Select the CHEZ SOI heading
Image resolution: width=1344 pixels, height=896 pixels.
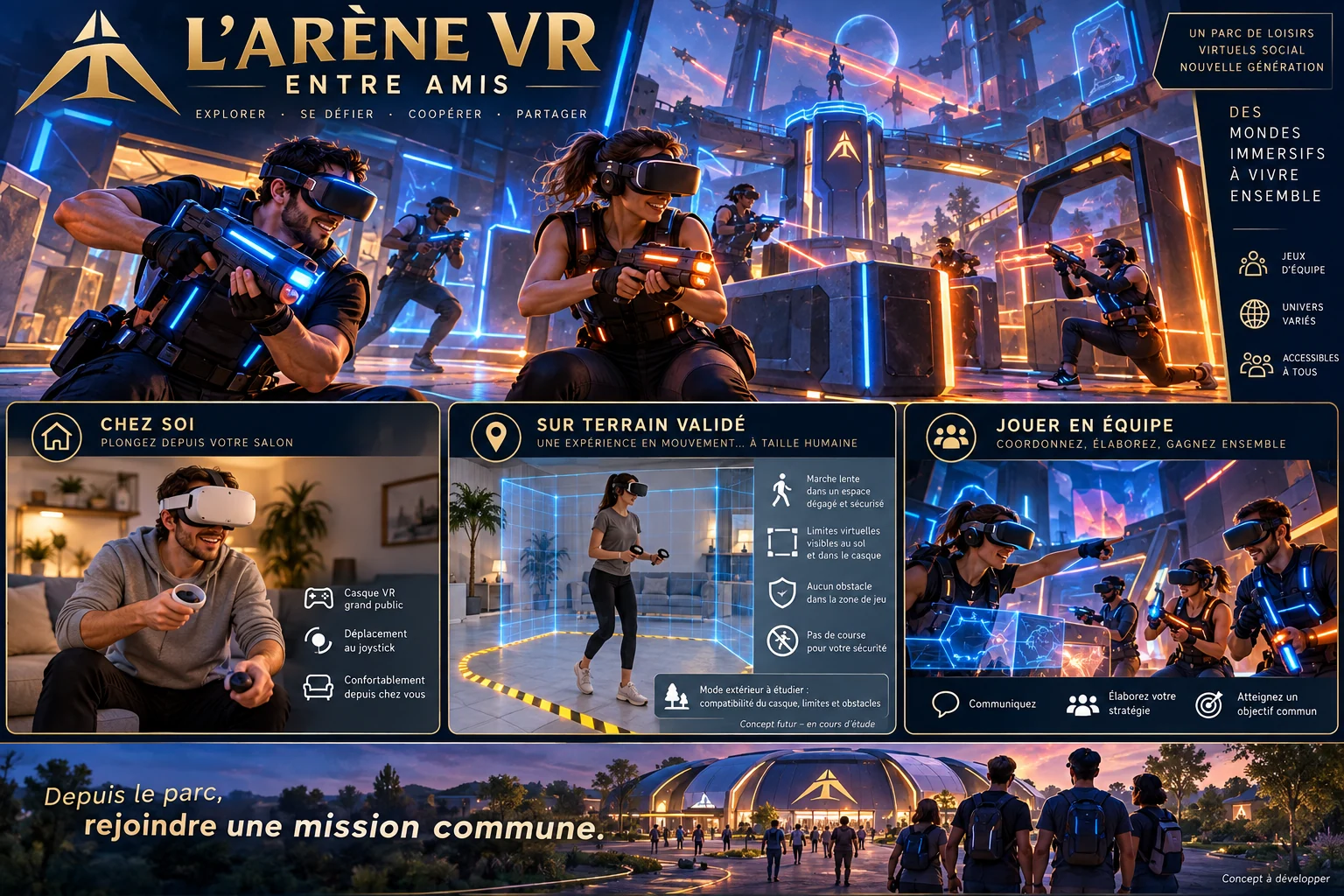pos(148,424)
